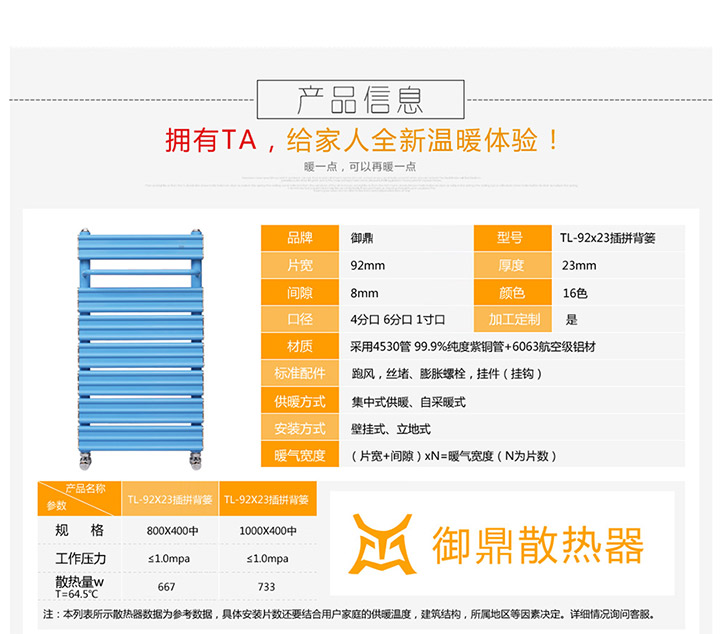Screen dimensions: 720x634
Task: Click the 800X400中 spec cell
Action: pyautogui.click(x=172, y=531)
